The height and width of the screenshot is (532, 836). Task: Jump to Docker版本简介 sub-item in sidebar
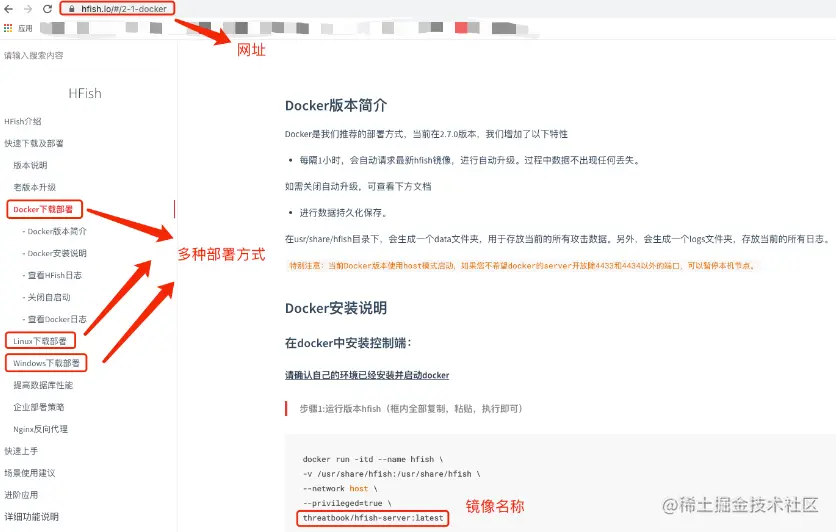click(55, 231)
